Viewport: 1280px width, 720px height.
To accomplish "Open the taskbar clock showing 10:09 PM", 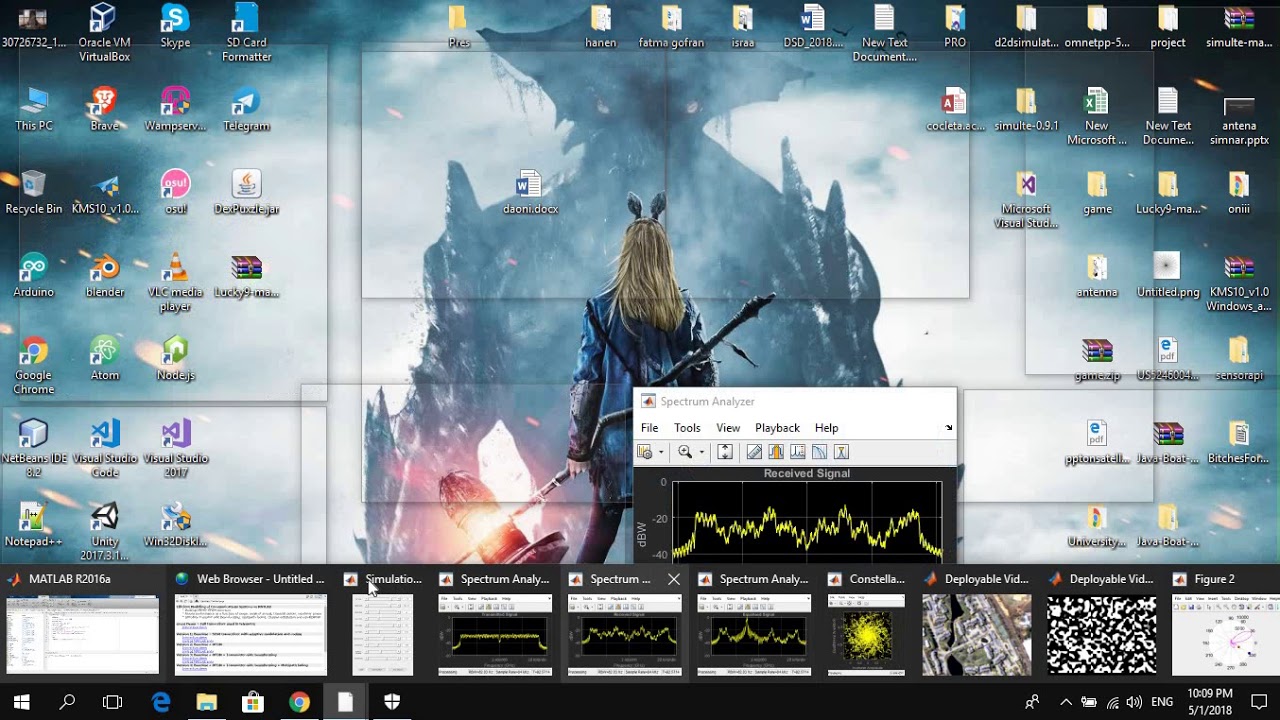I will tap(1211, 702).
